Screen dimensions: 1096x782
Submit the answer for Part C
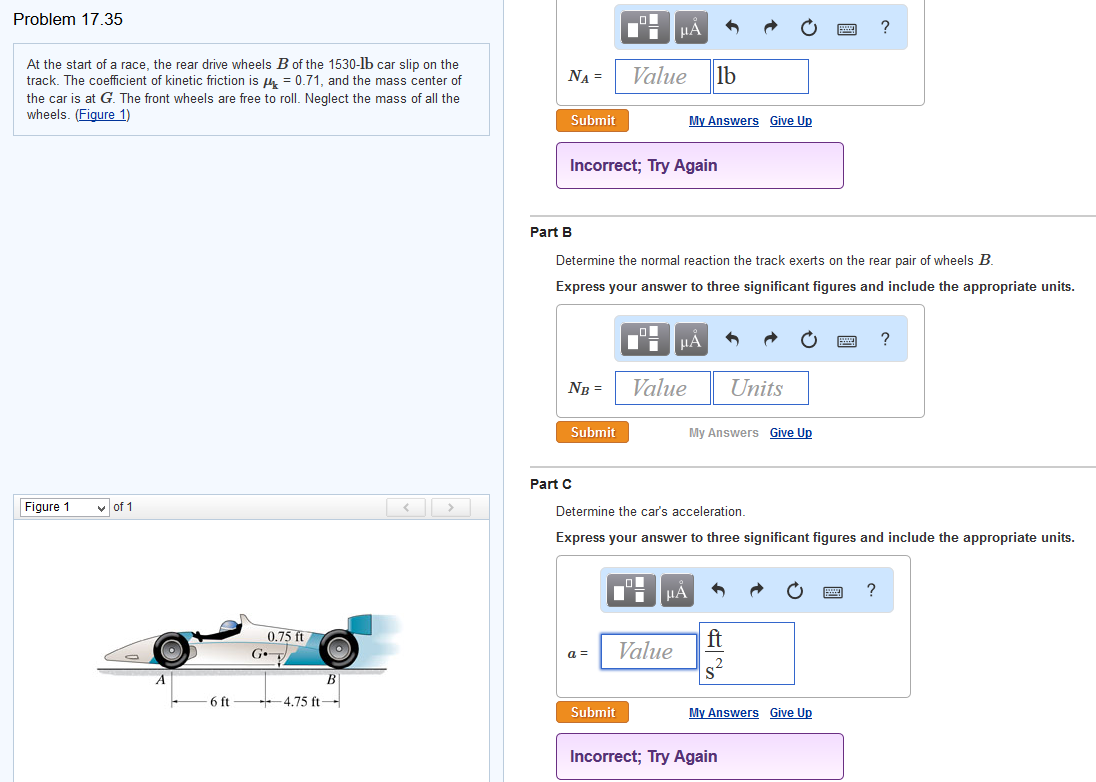click(x=592, y=712)
